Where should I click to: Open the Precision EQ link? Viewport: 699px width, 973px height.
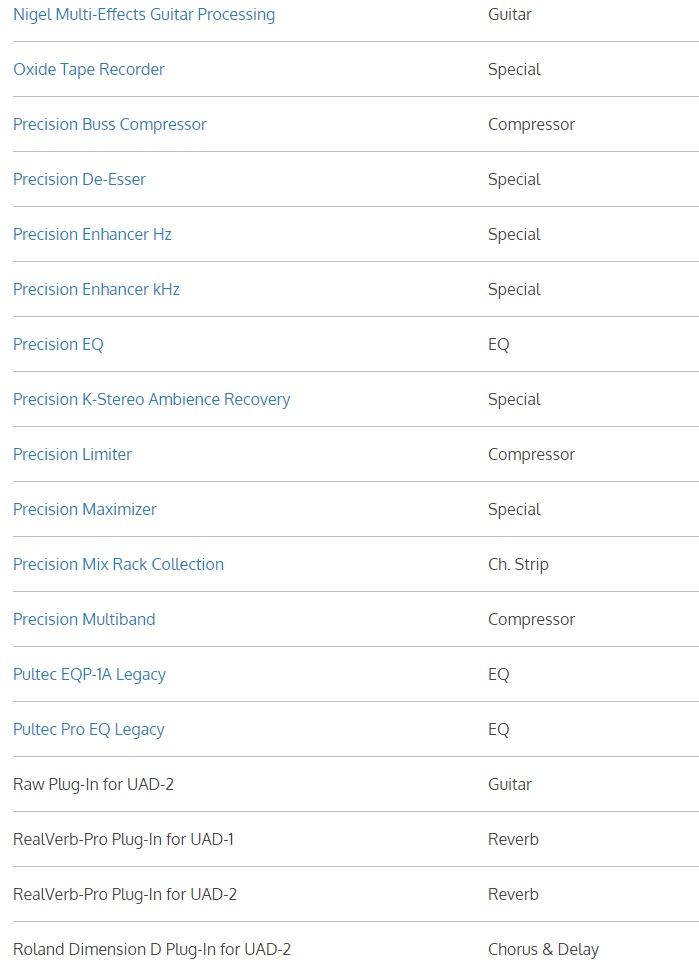(x=58, y=345)
